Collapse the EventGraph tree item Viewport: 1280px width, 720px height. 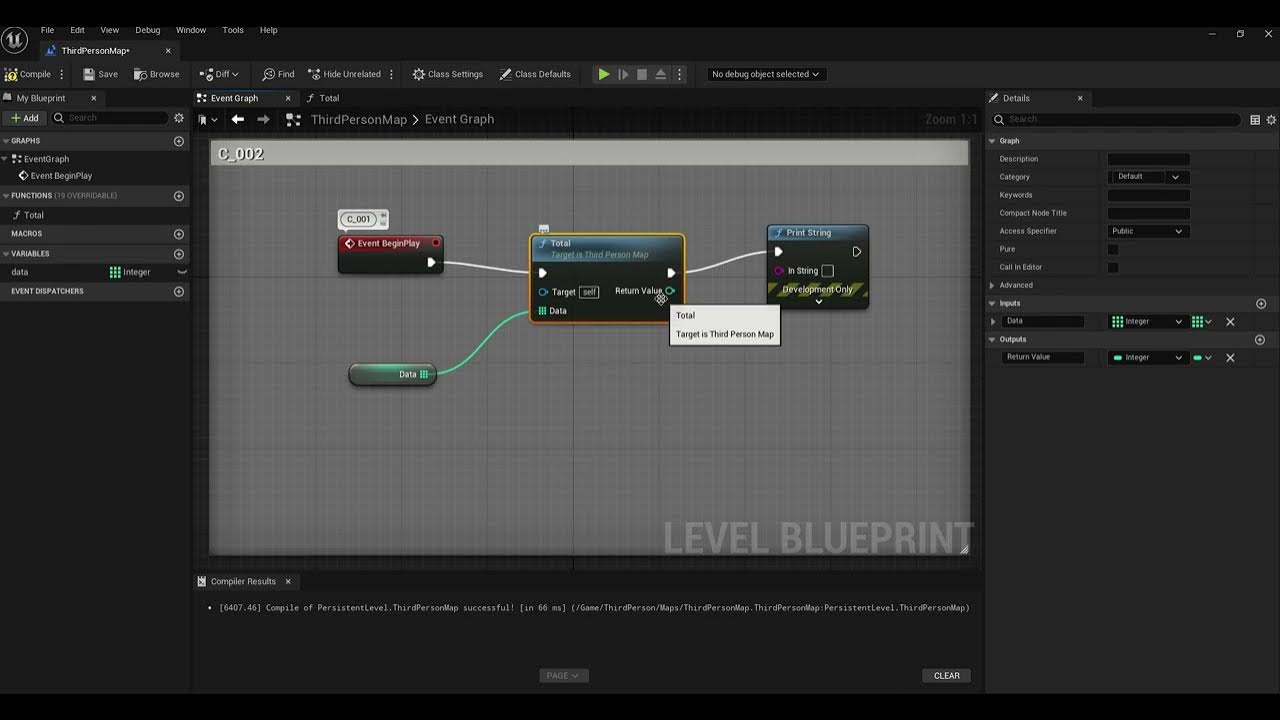5,159
